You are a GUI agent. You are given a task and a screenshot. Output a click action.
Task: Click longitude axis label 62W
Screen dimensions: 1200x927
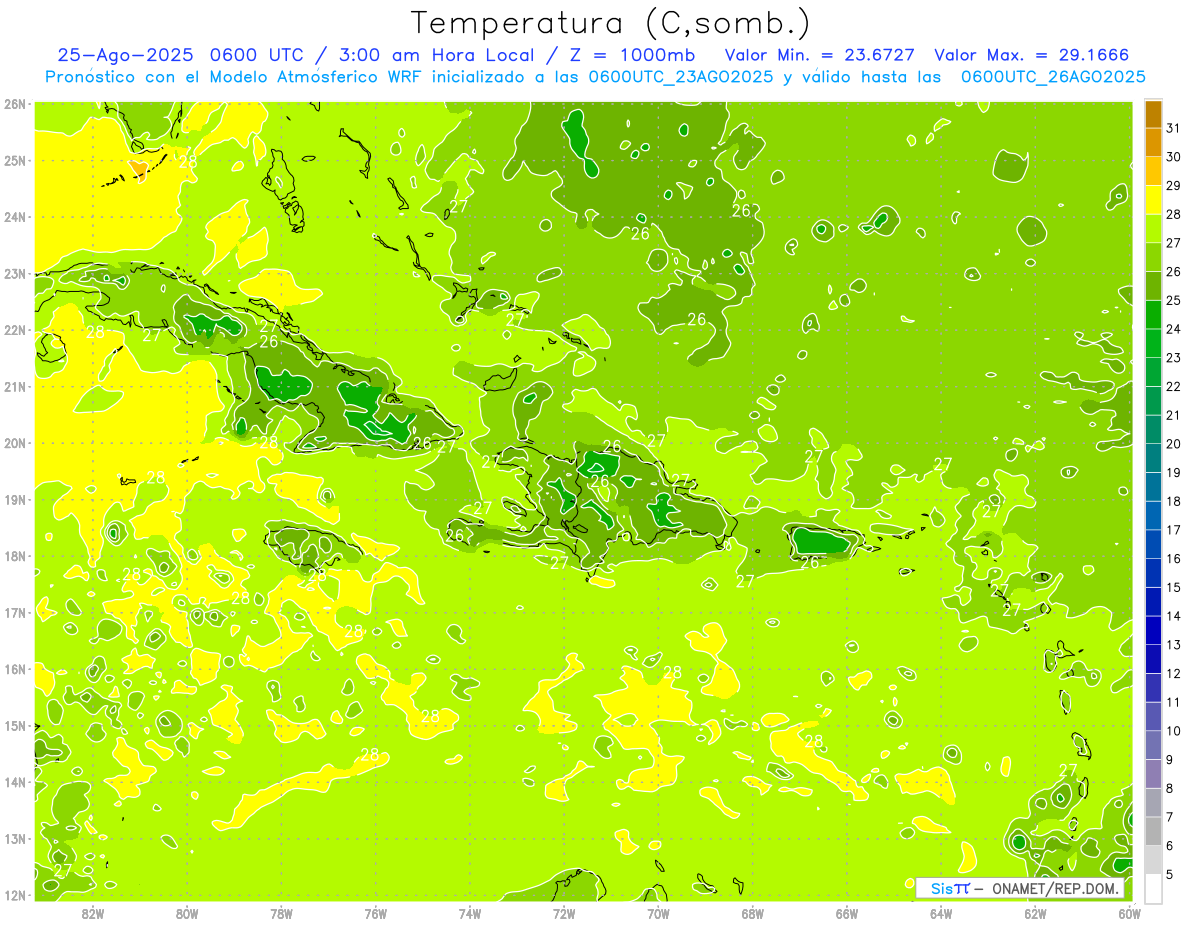[x=1035, y=914]
